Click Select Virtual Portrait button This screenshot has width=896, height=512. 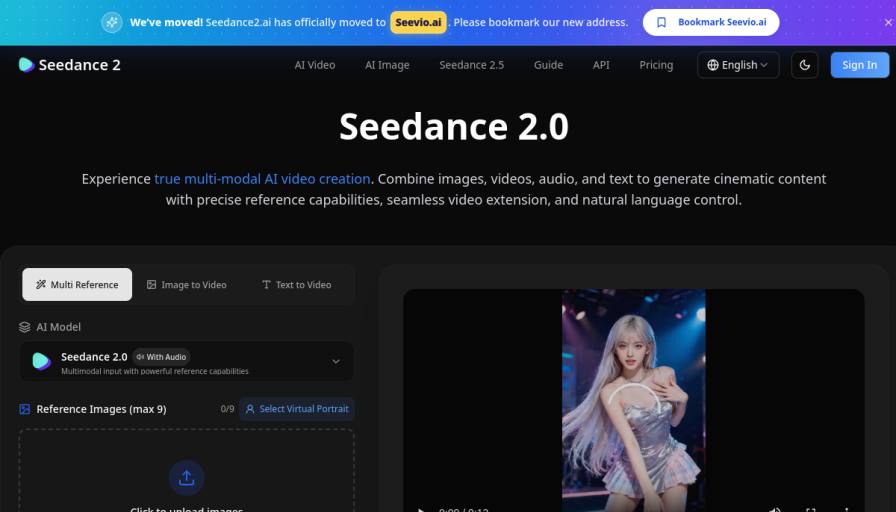[x=297, y=409]
